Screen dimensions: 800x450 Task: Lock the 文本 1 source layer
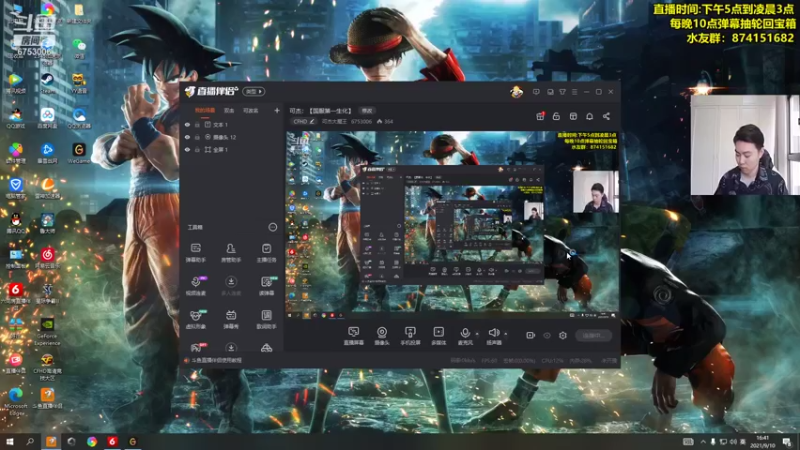(x=197, y=124)
